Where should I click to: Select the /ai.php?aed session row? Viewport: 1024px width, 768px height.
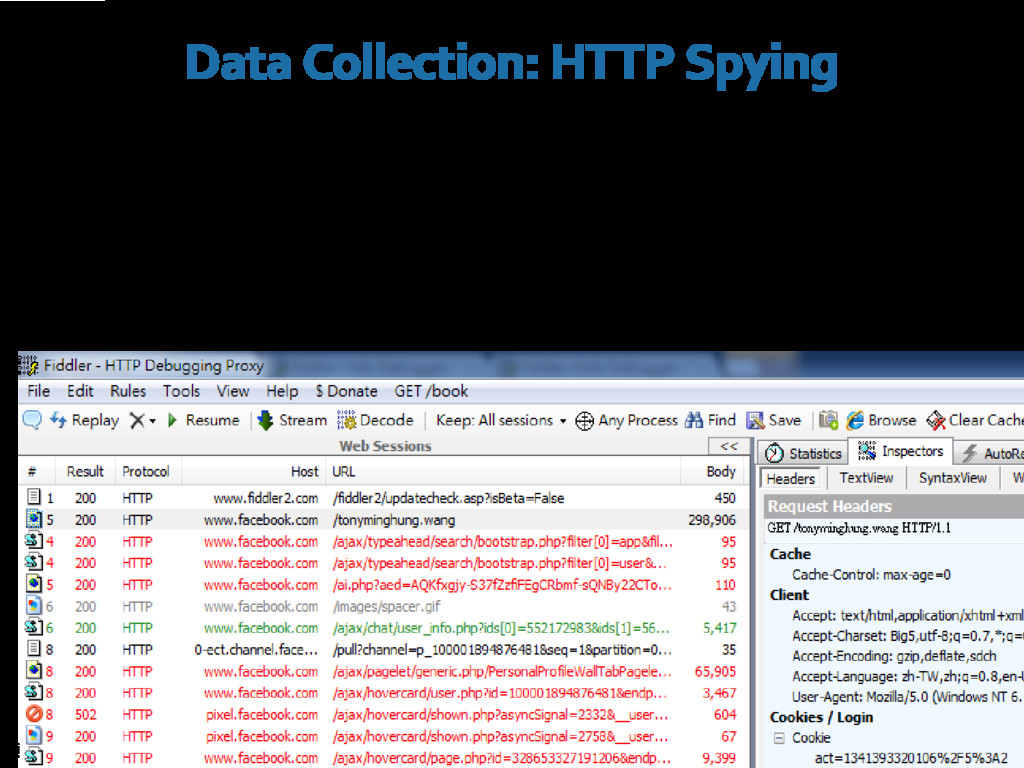385,584
